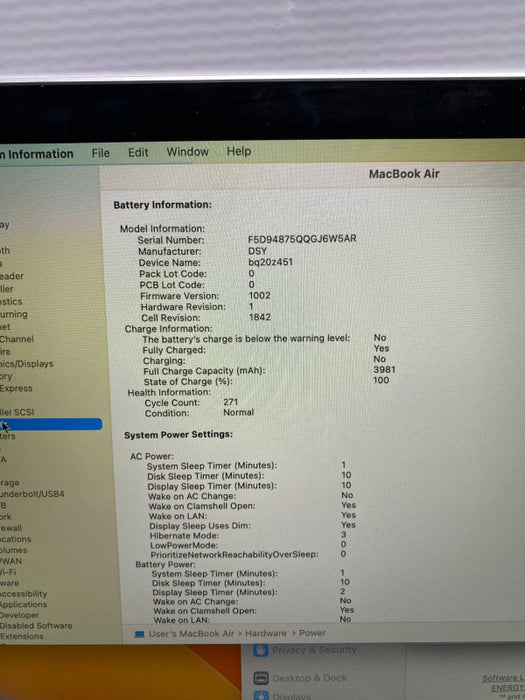
Task: Select Extensions in the sidebar
Action: coord(21,637)
